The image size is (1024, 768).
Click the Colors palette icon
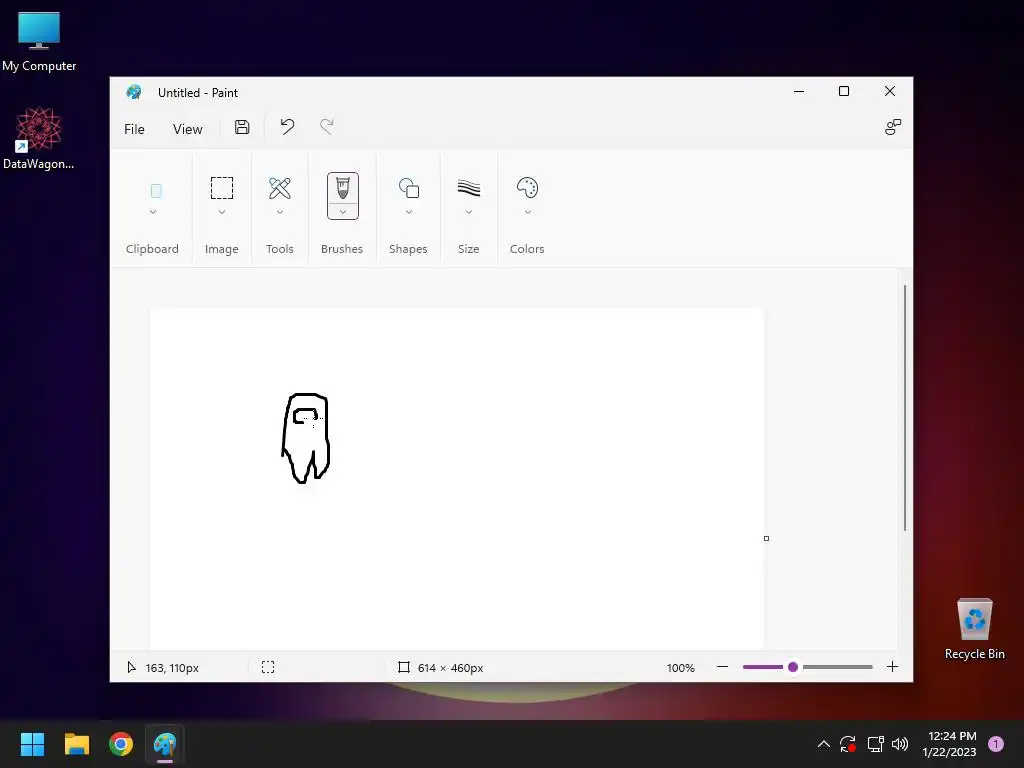pyautogui.click(x=527, y=188)
